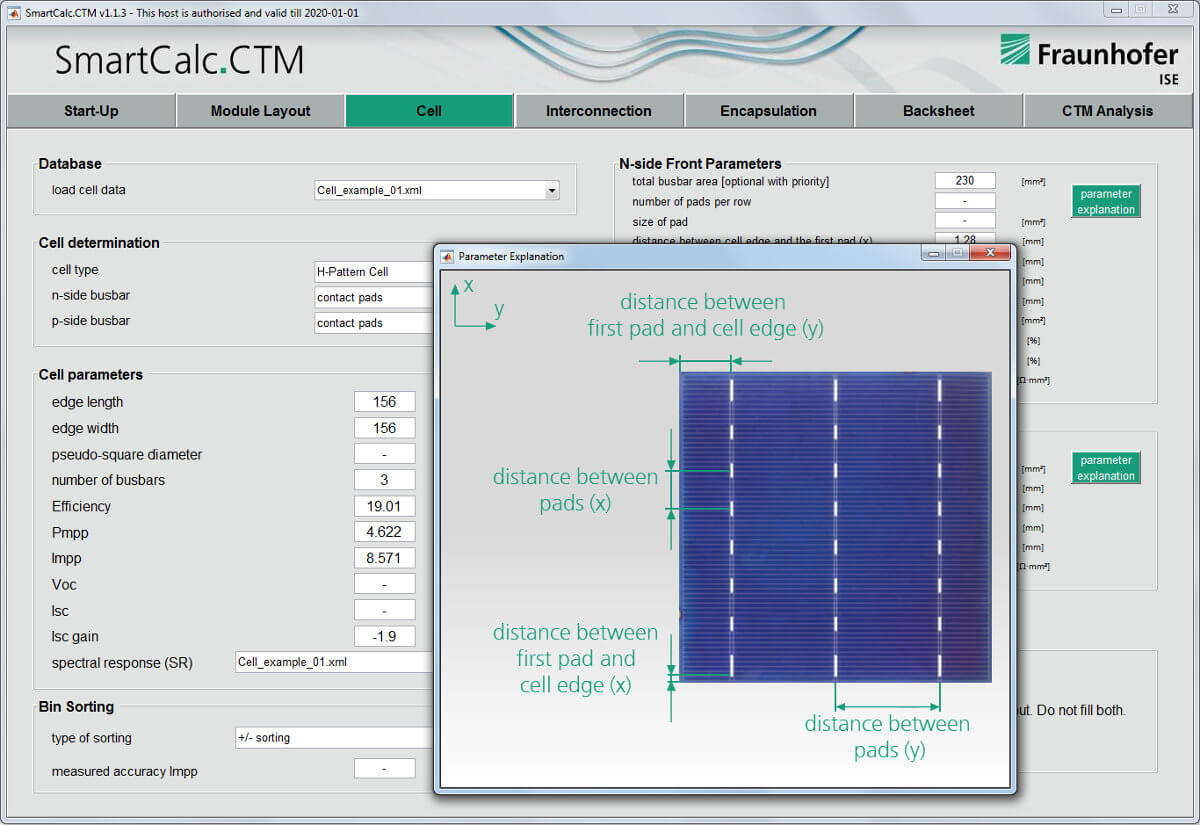Click the Parameter Explanation window title icon
This screenshot has width=1200, height=825.
coord(448,256)
